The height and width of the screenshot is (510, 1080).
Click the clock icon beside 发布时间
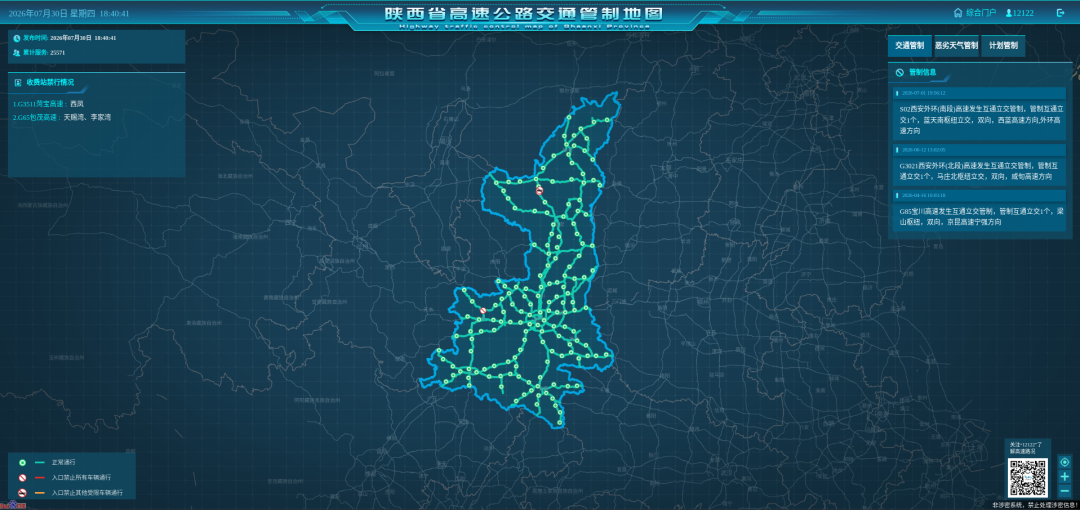[x=17, y=38]
